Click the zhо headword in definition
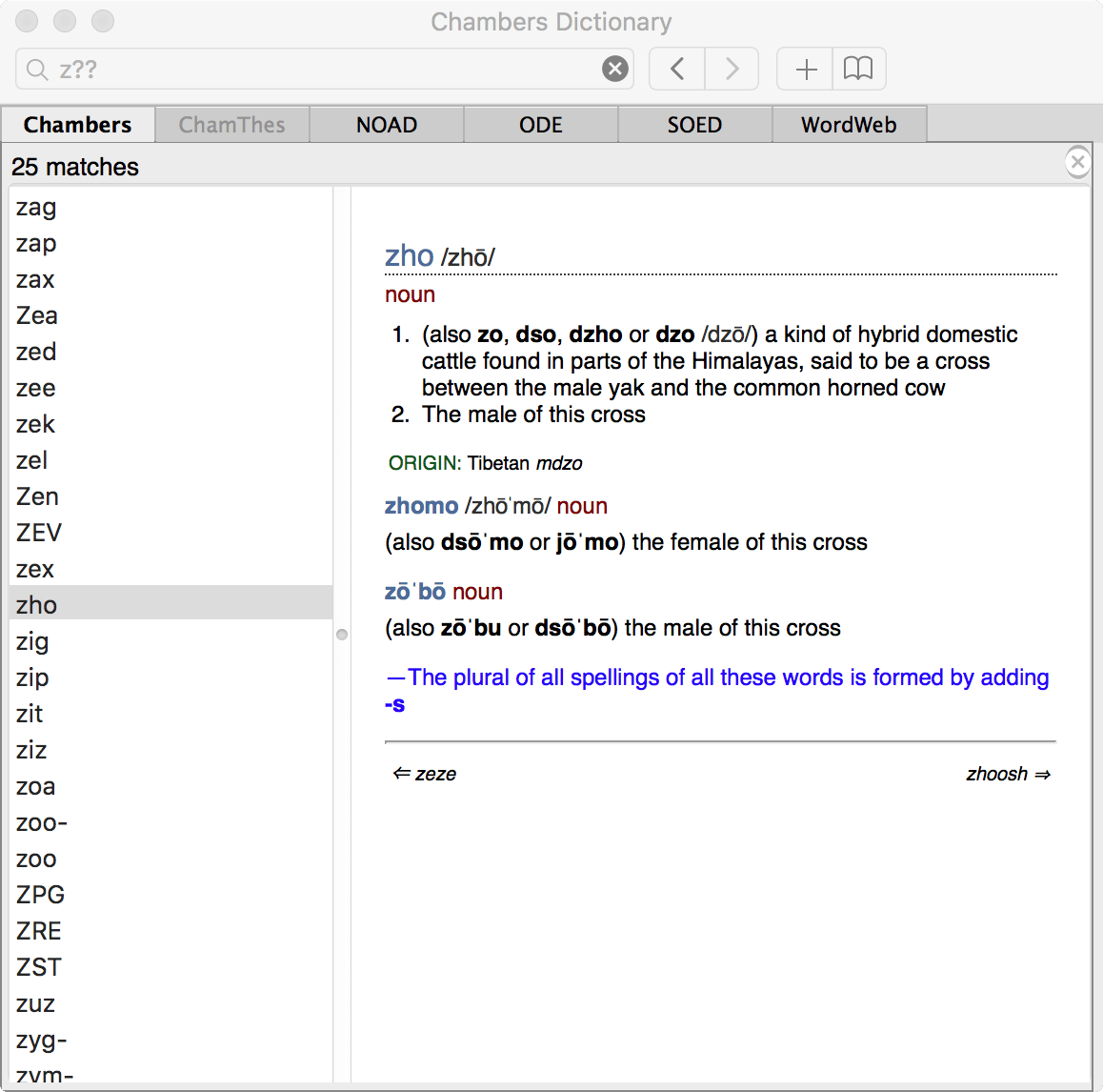Screen dimensions: 1103x1092 tap(409, 255)
